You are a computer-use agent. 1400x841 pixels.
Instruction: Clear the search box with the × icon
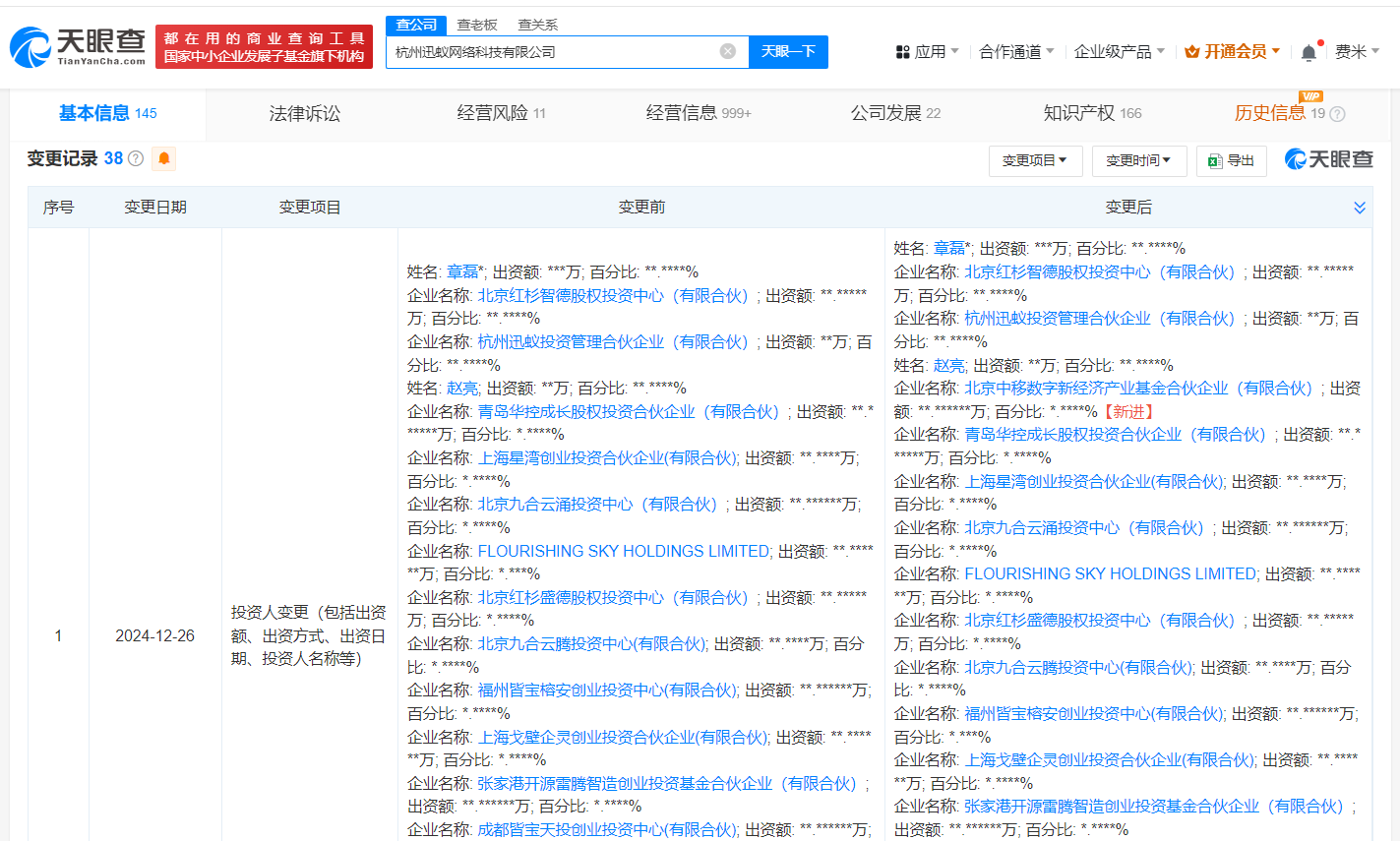[x=727, y=51]
